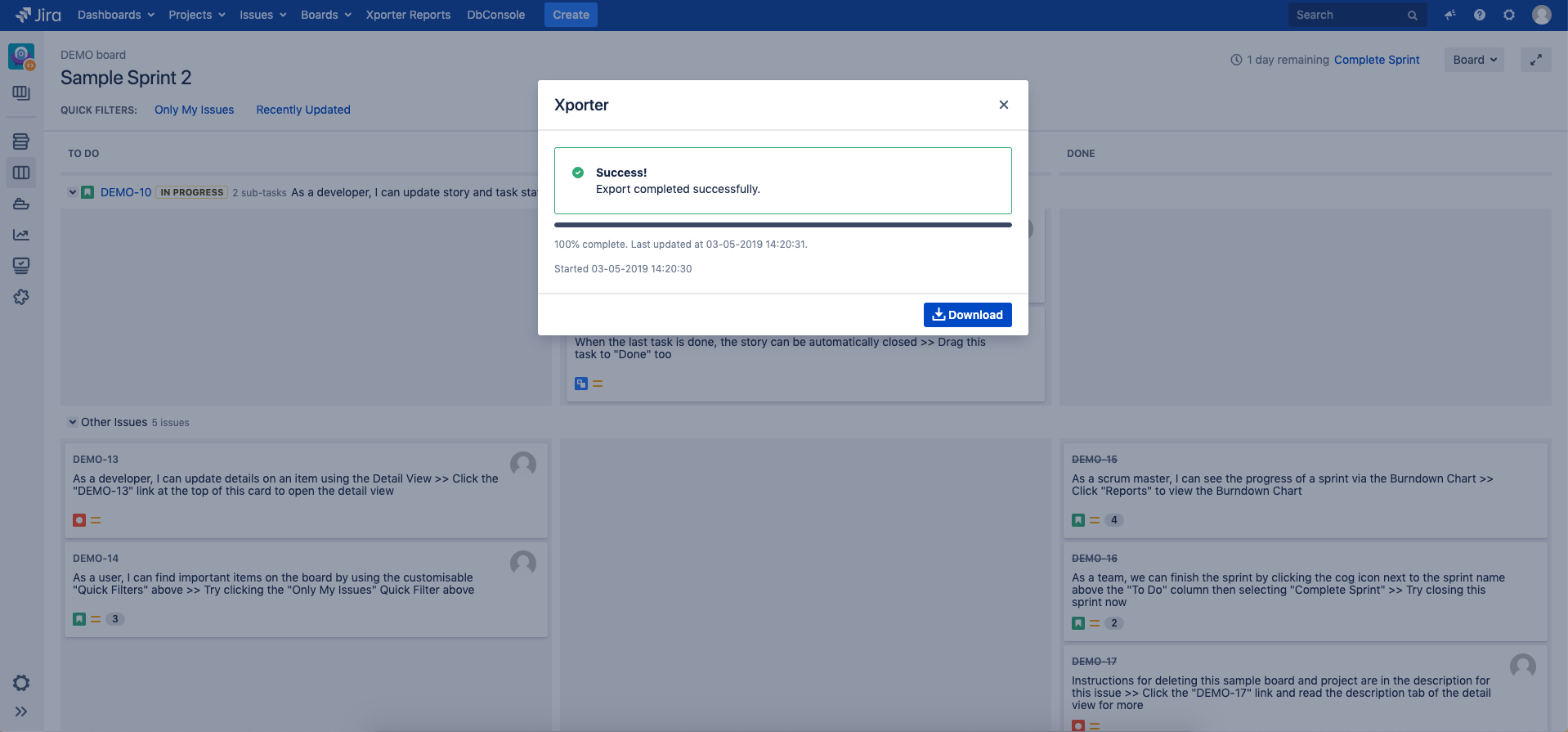Open the Releases ship icon in sidebar
This screenshot has width=1568, height=732.
[21, 204]
